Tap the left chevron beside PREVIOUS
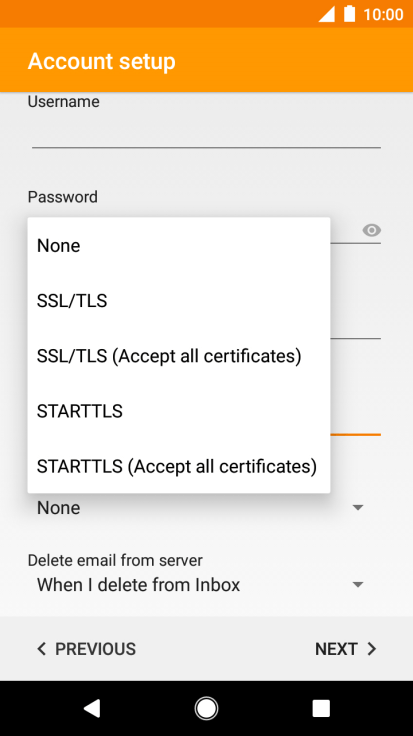413x736 pixels. point(42,649)
